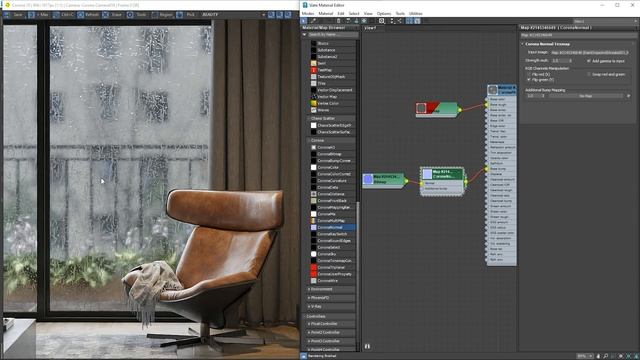Click the navigator icon at bottom of View1
The image size is (640, 360).
(x=367, y=346)
